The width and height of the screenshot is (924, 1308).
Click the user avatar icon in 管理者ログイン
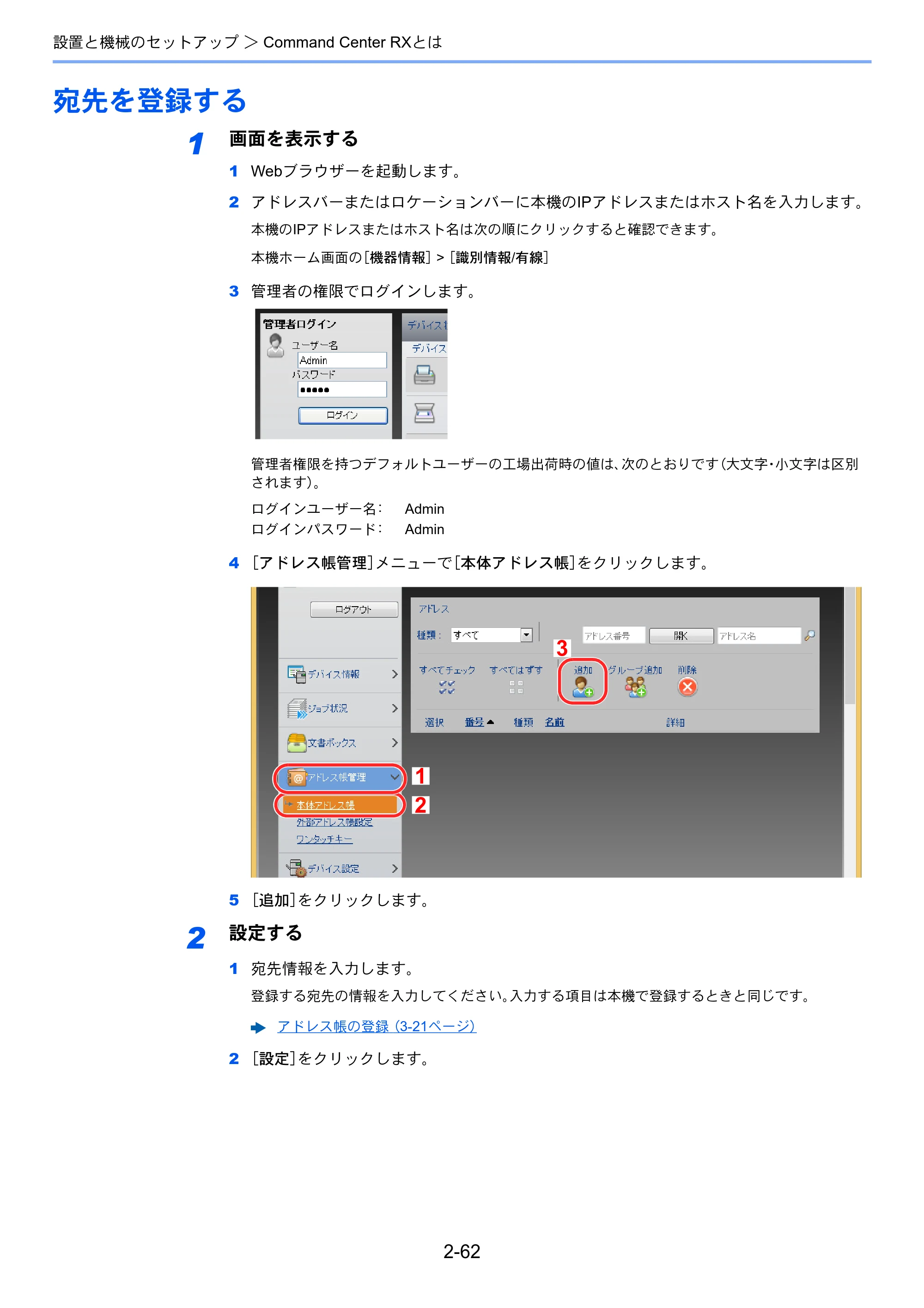[x=276, y=346]
